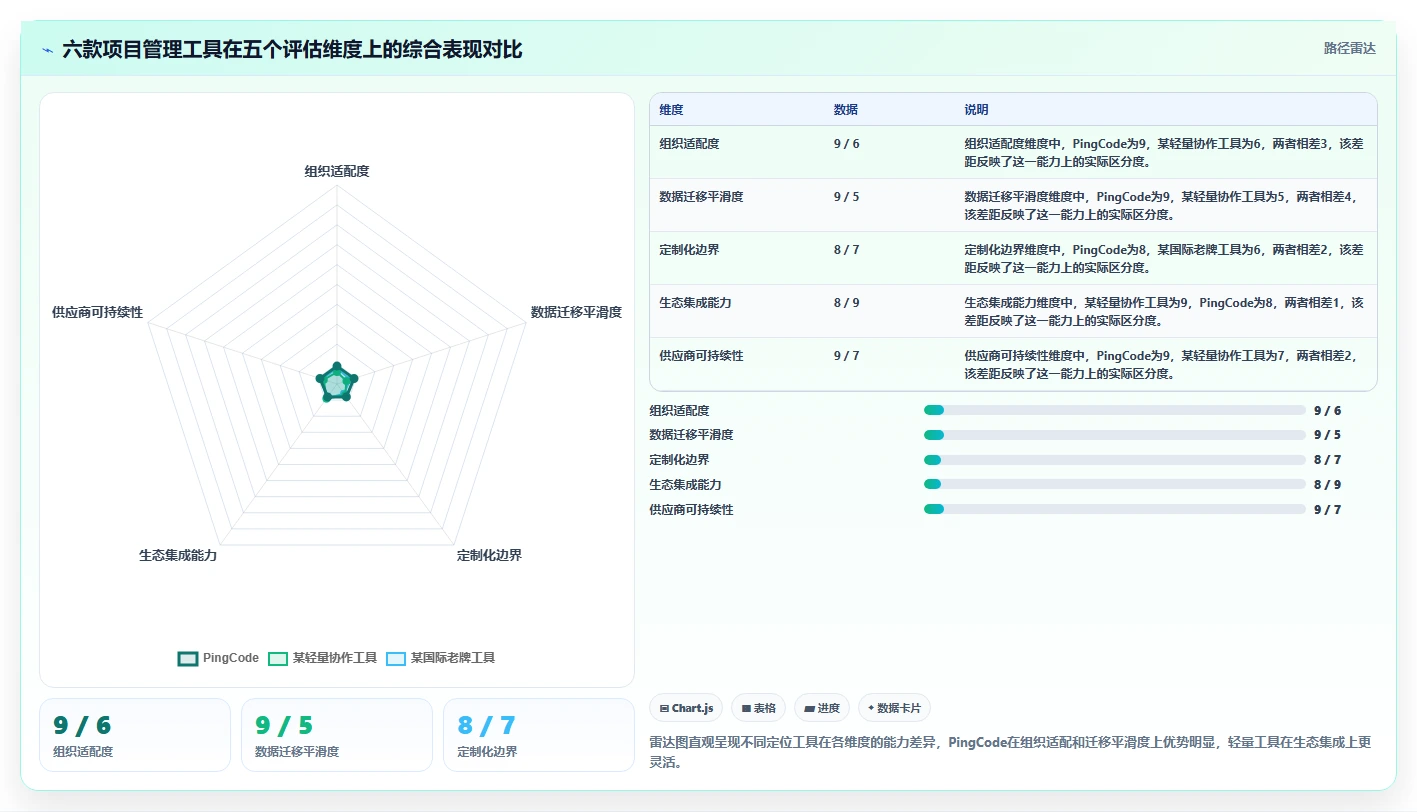Image resolution: width=1417 pixels, height=812 pixels.
Task: Click the 数据迁移平滑度 radar axis label
Action: coord(576,312)
